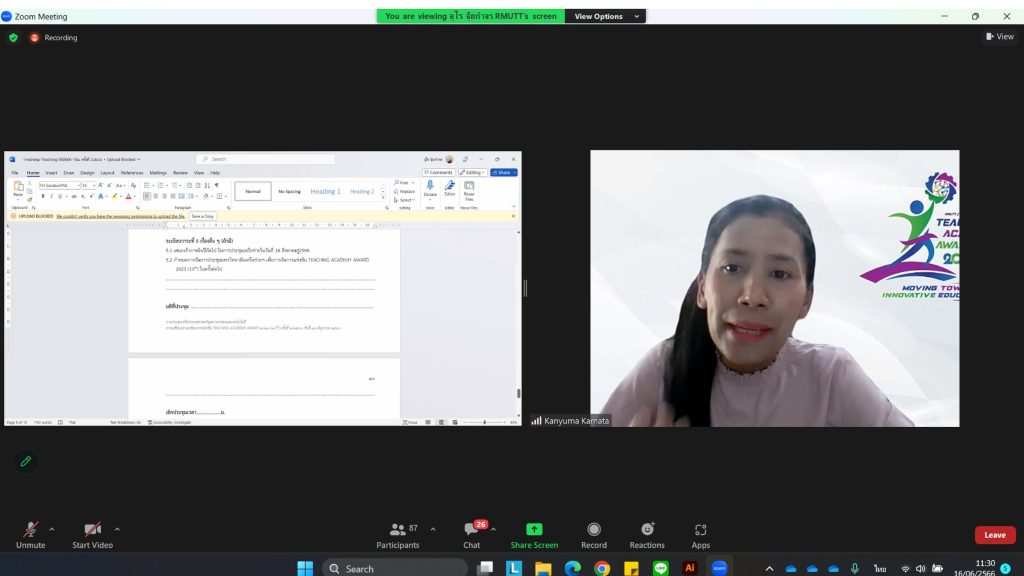Start Video using the camera button
This screenshot has width=1024, height=576.
[x=92, y=531]
